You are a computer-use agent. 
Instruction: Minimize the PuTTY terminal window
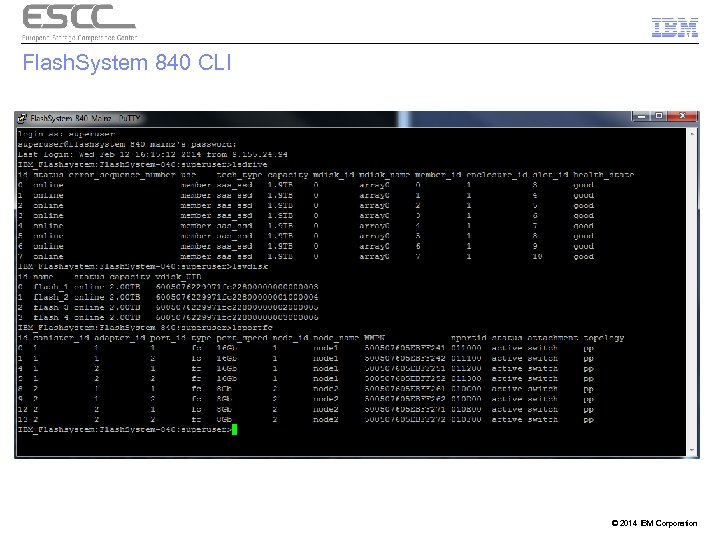pos(641,117)
